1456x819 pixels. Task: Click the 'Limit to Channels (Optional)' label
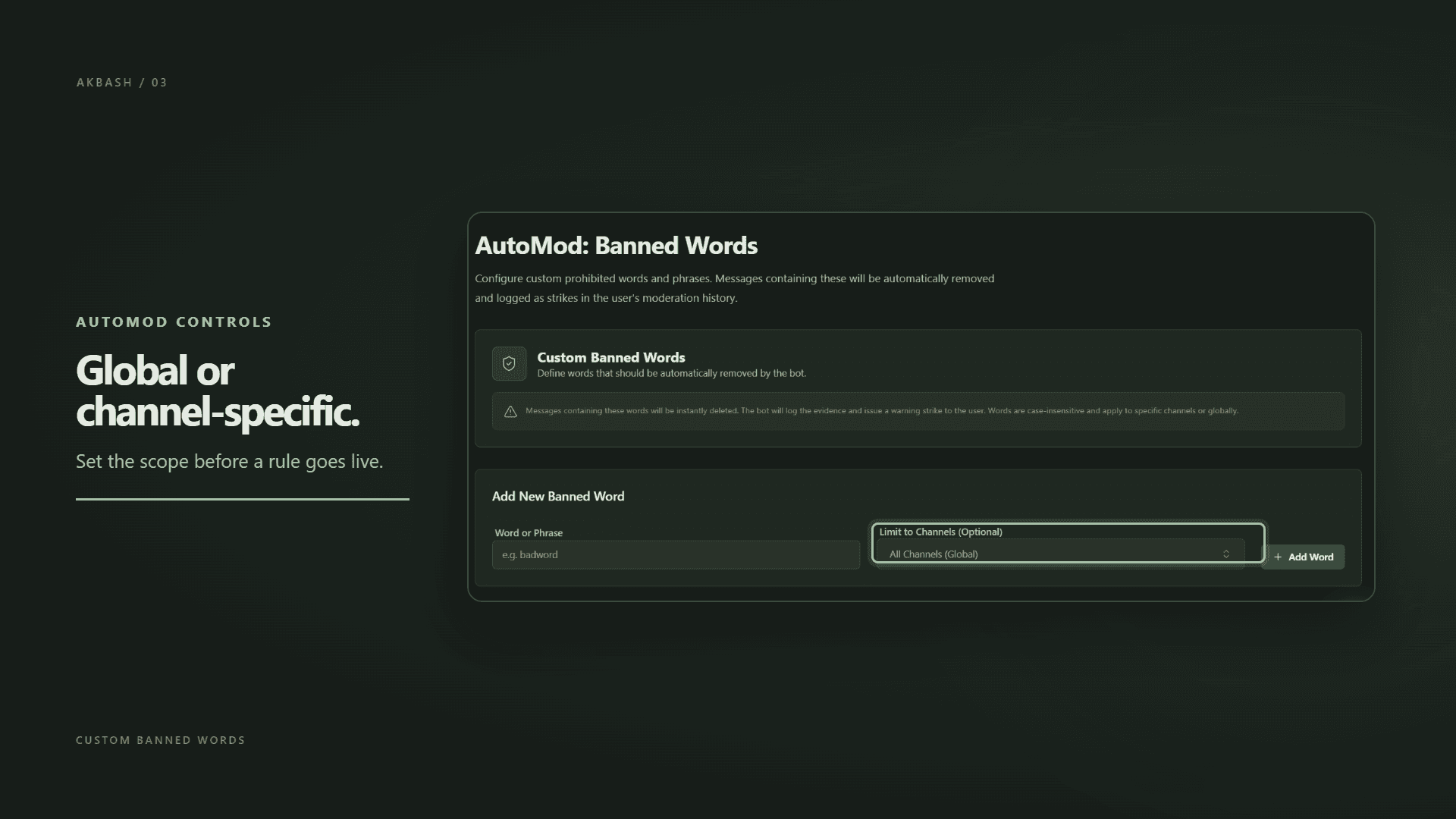click(940, 532)
